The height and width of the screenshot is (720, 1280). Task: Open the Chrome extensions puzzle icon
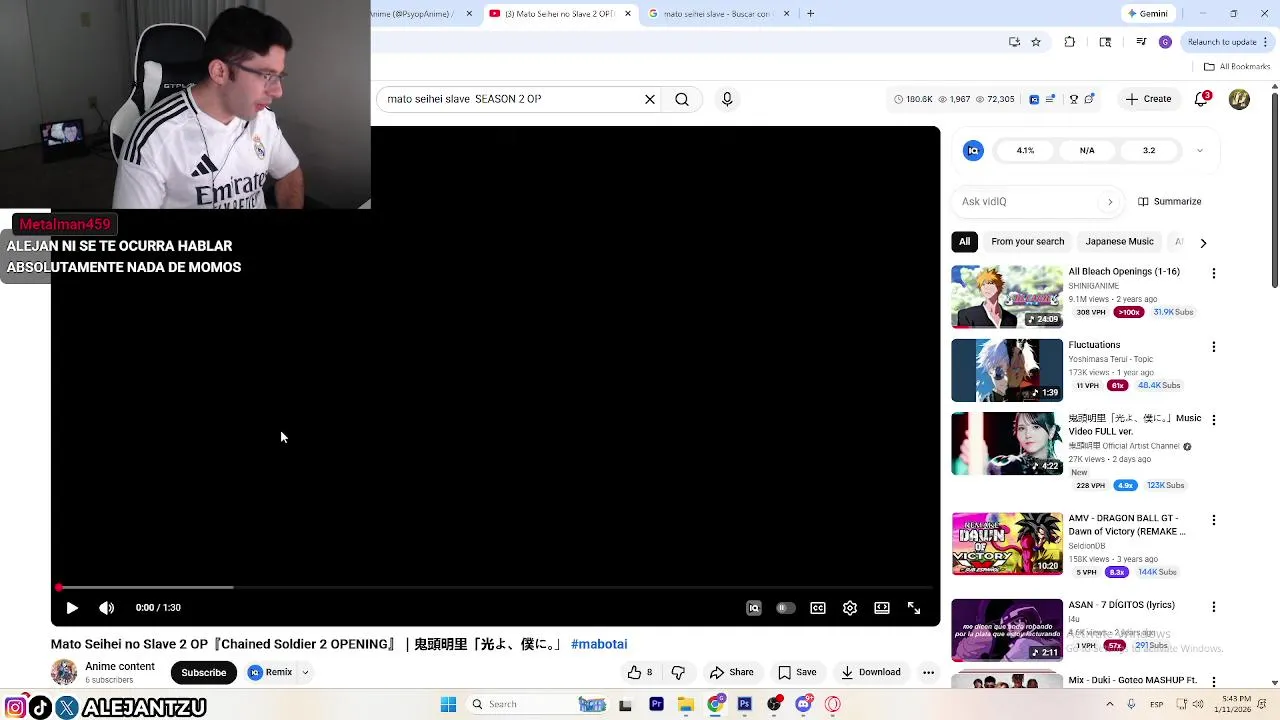tap(1070, 42)
